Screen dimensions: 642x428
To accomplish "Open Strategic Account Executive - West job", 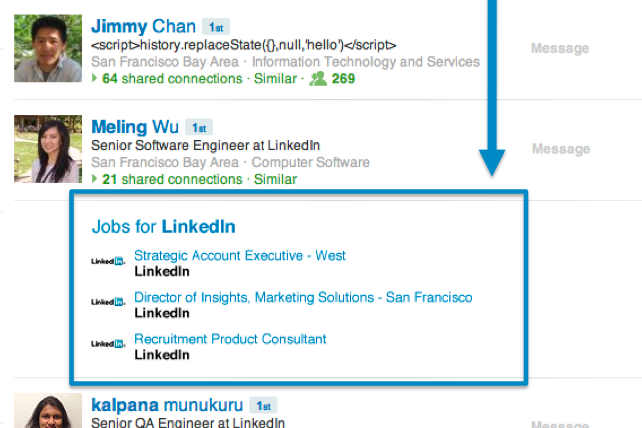I will (240, 256).
